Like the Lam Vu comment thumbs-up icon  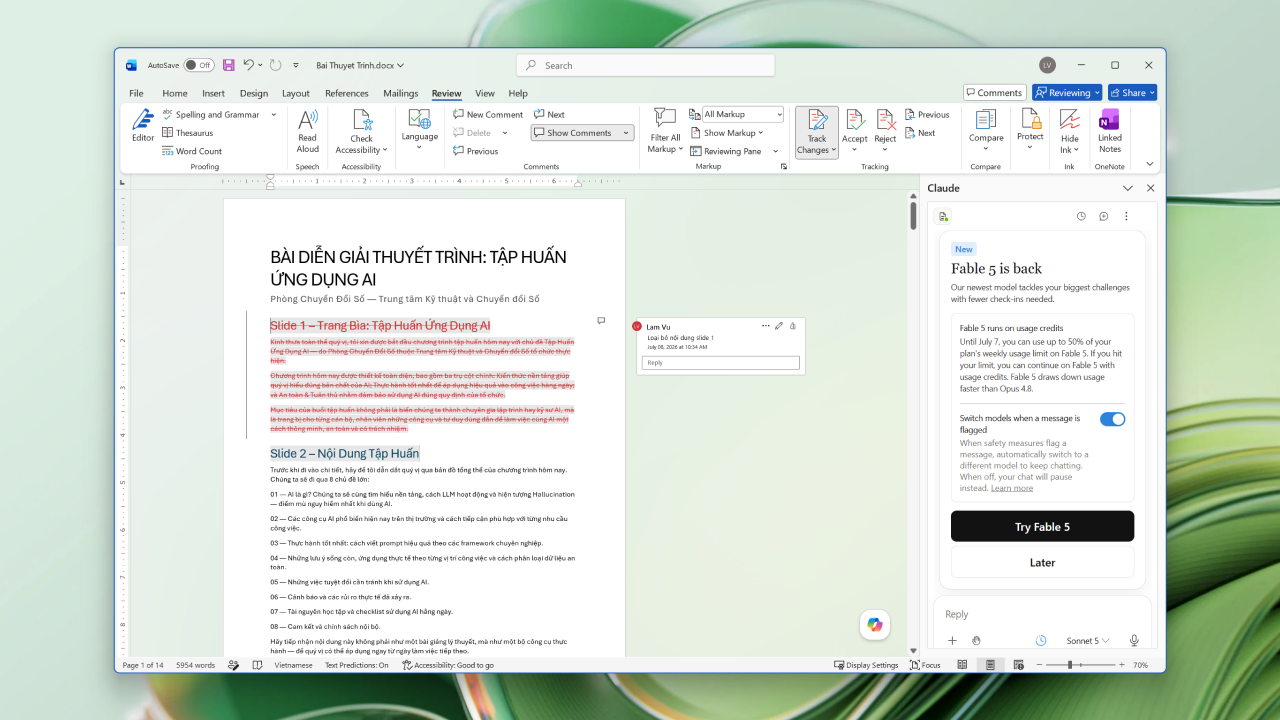[x=792, y=326]
